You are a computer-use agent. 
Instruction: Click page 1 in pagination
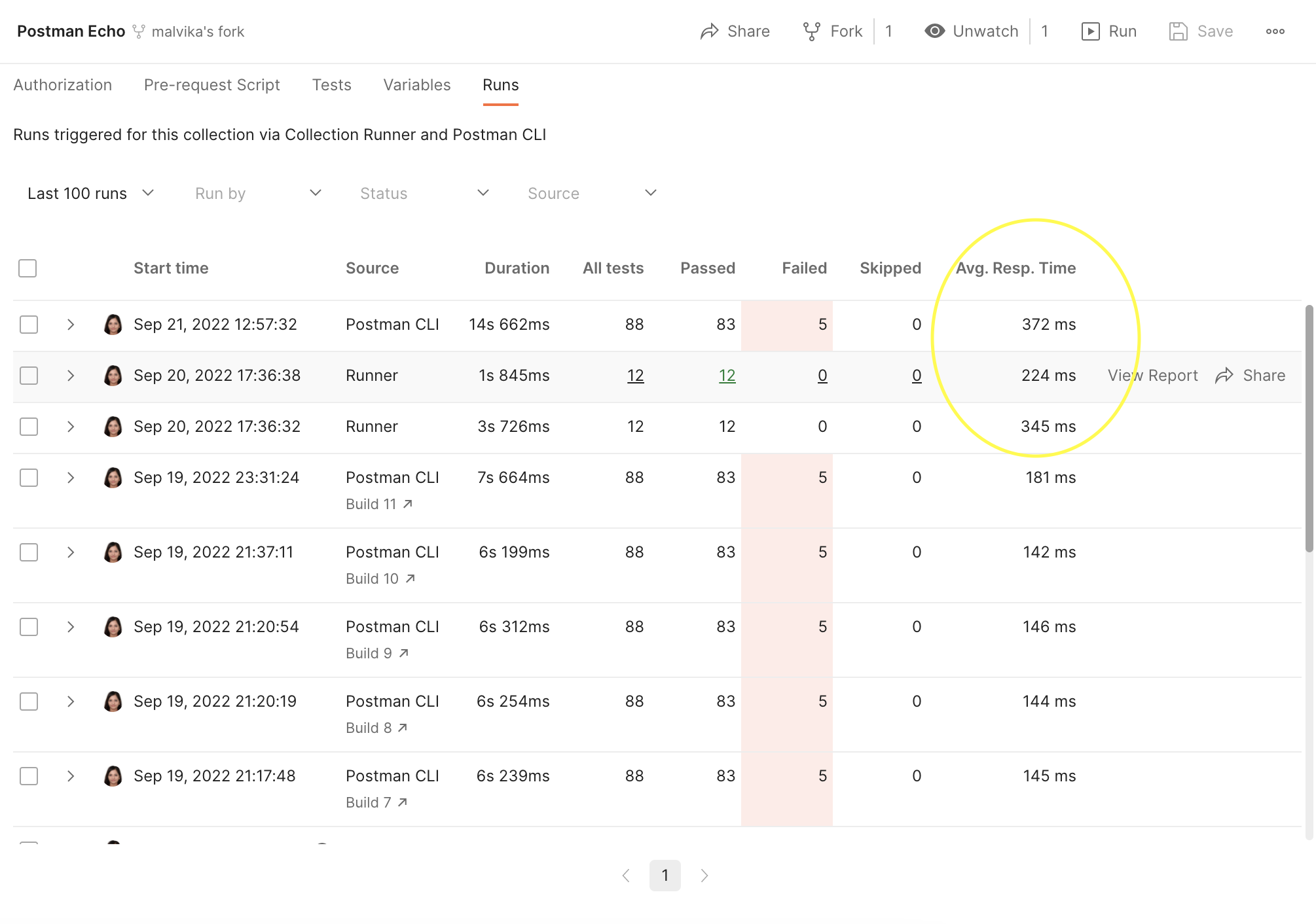point(665,875)
